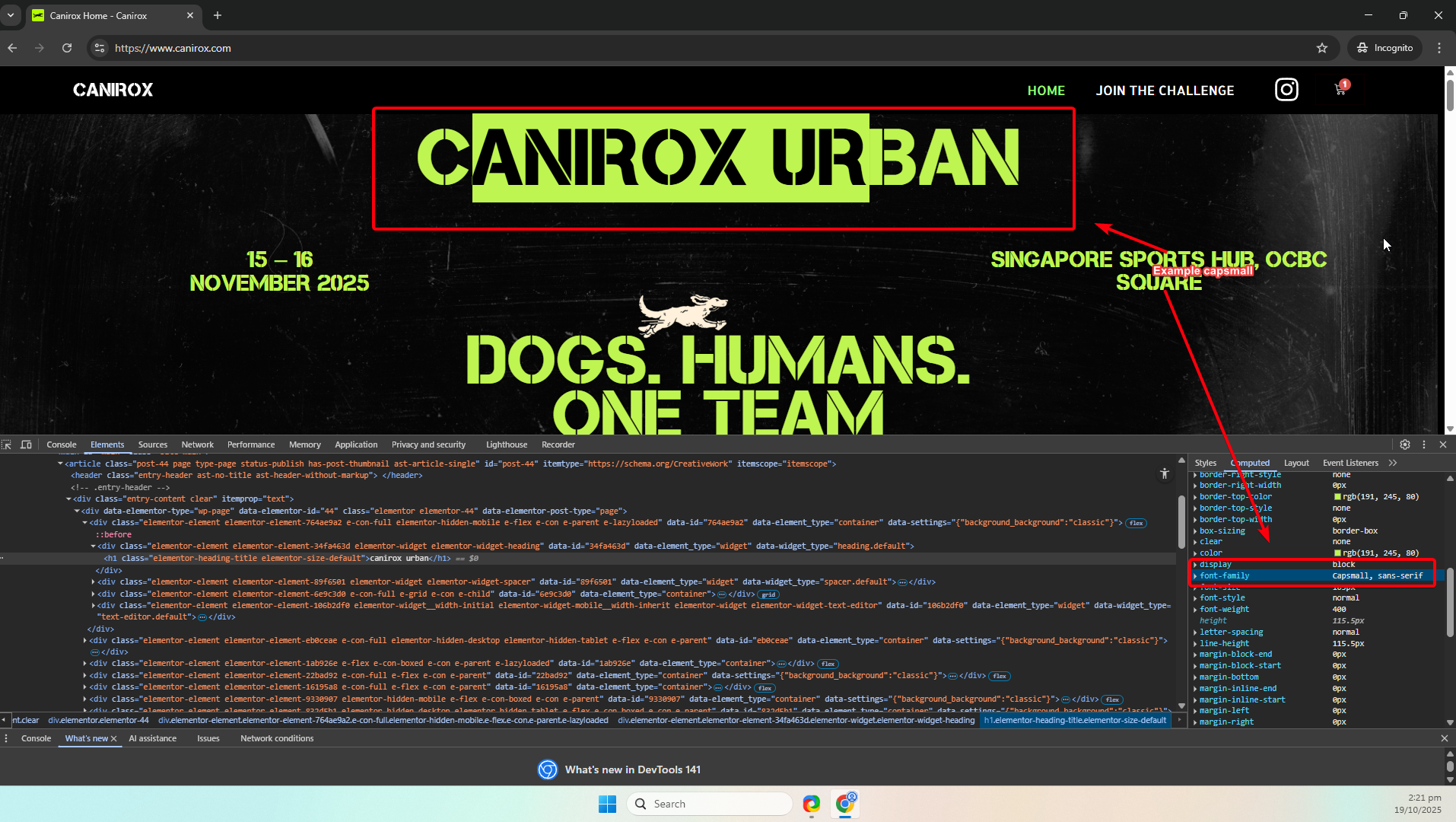Viewport: 1456px width, 822px height.
Task: Expand the font-weight computed property
Action: point(1195,610)
